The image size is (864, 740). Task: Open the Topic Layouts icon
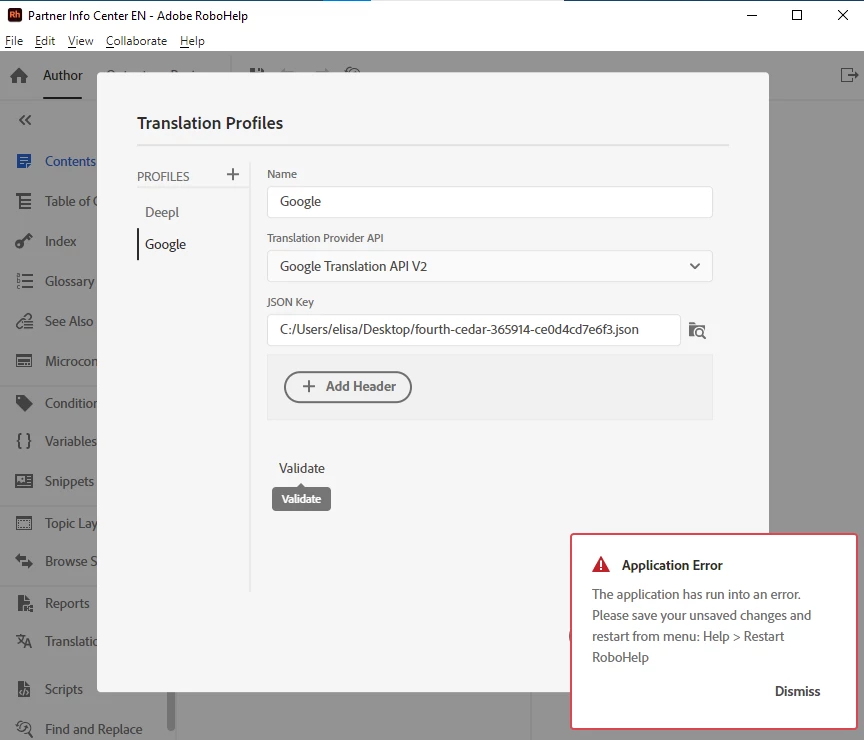click(x=24, y=523)
